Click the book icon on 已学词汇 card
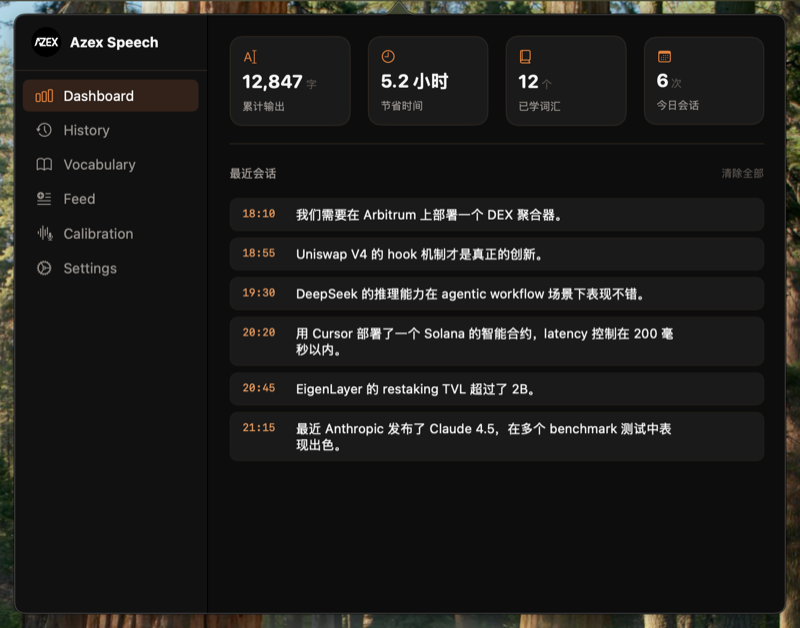This screenshot has height=628, width=800. [525, 56]
